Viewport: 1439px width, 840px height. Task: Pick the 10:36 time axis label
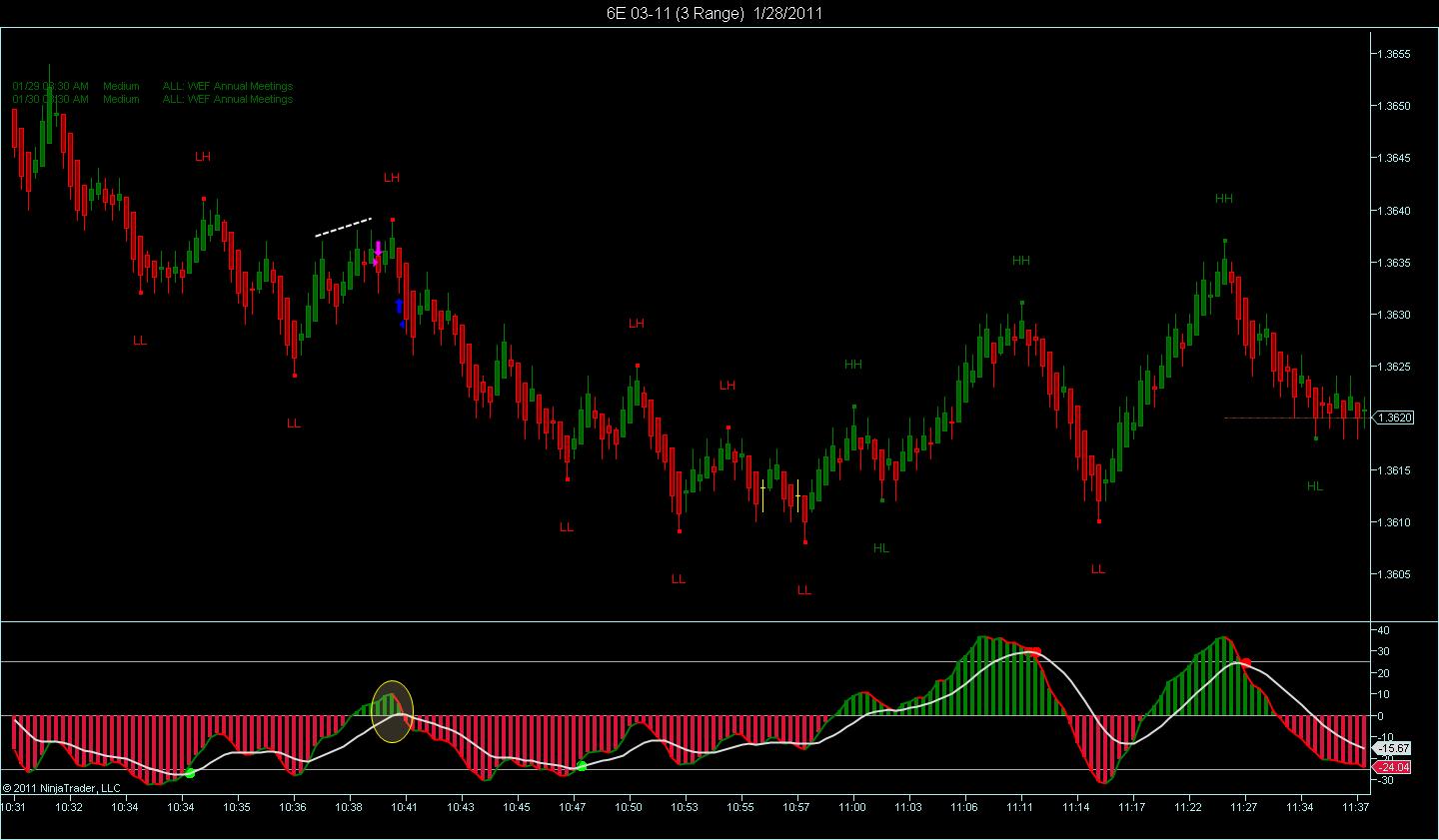pyautogui.click(x=294, y=806)
